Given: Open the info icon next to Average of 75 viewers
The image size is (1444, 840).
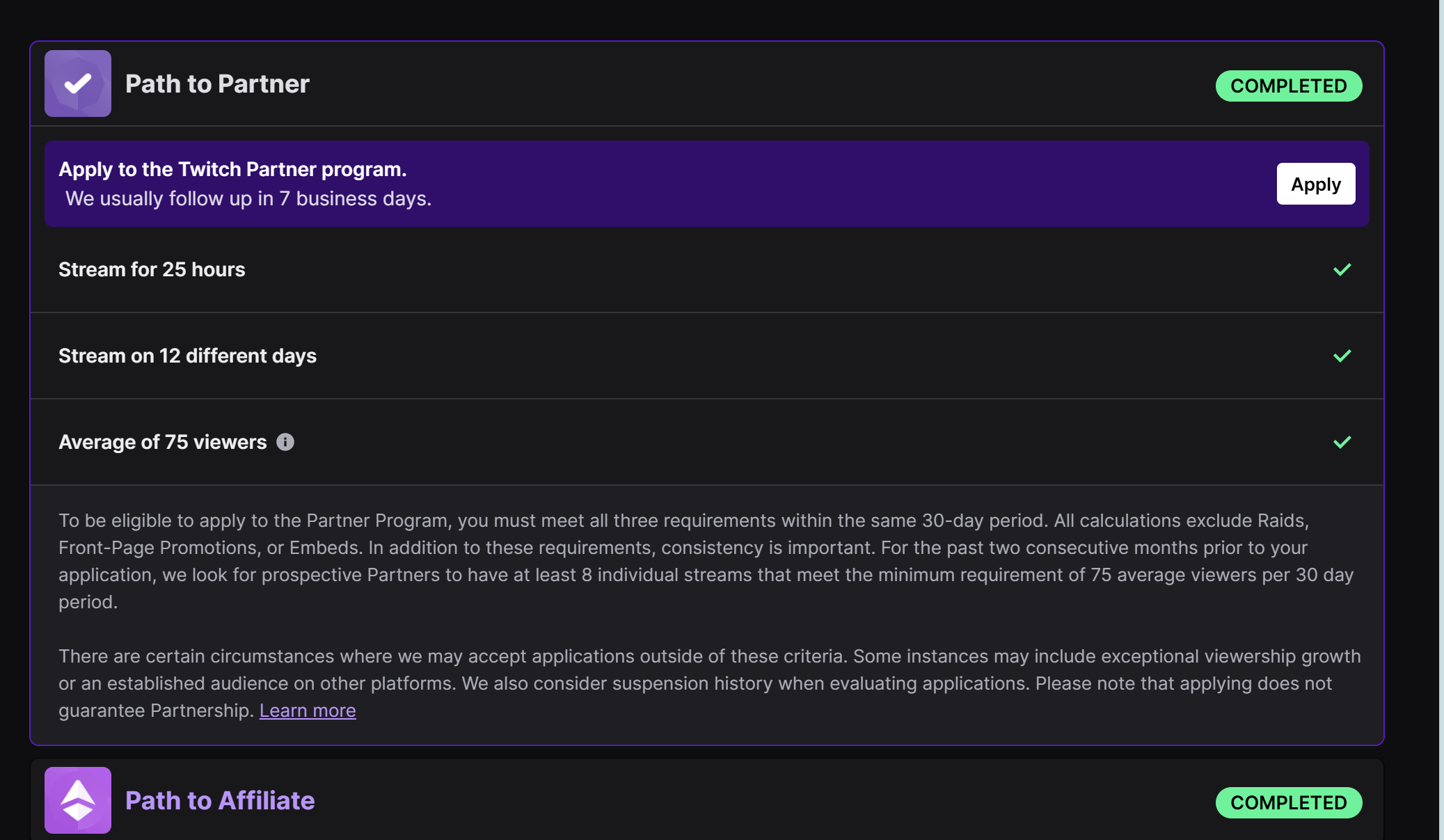Looking at the screenshot, I should tap(285, 442).
